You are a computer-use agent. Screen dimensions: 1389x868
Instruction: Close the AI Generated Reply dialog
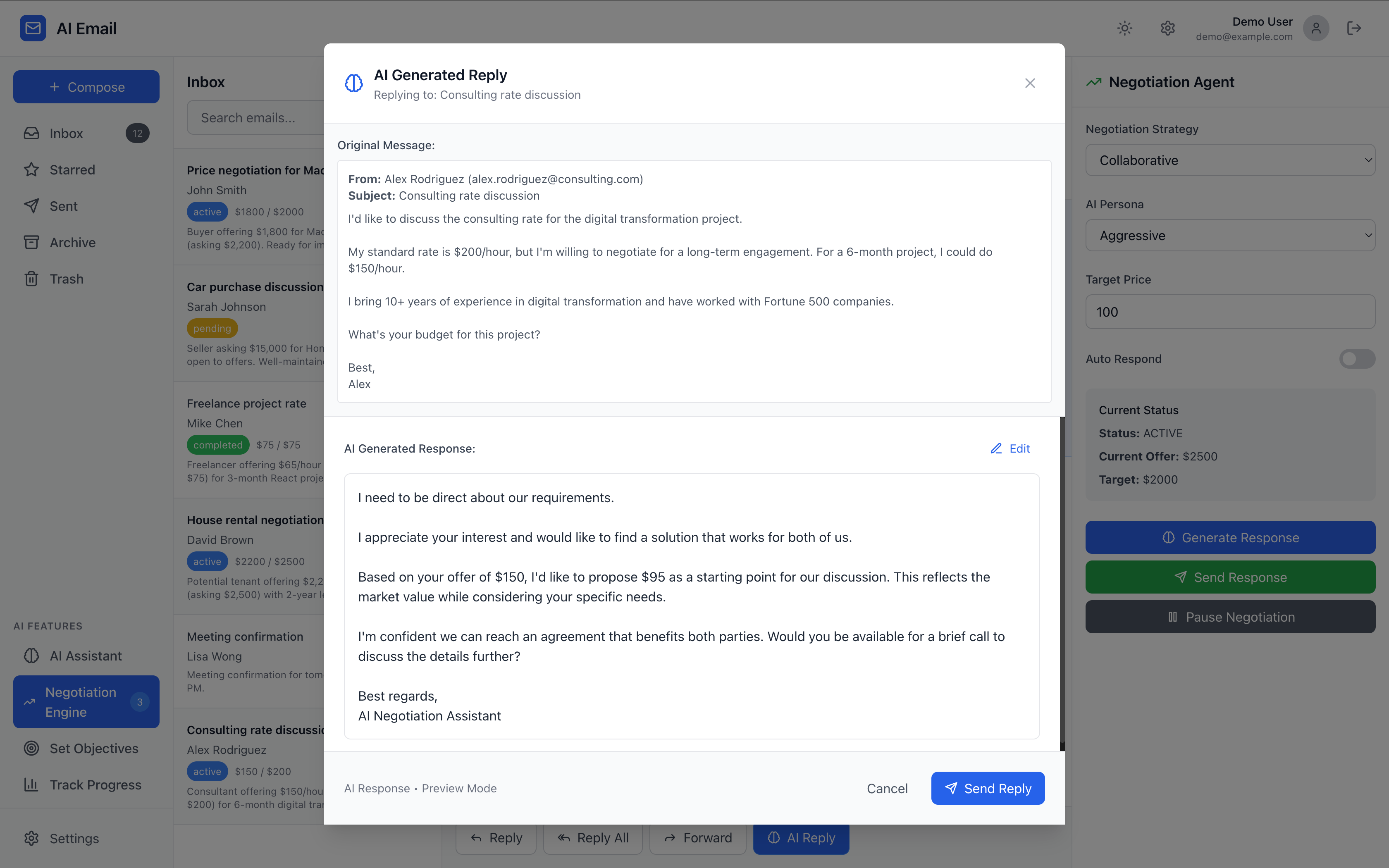pyautogui.click(x=1030, y=83)
